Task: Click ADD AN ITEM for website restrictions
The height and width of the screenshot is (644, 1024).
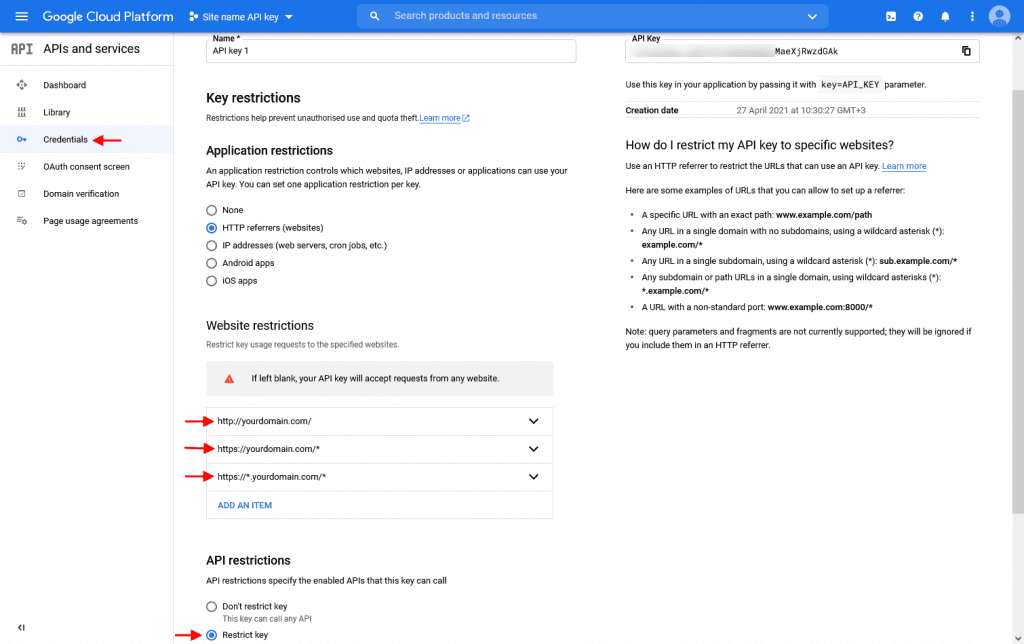Action: [243, 505]
